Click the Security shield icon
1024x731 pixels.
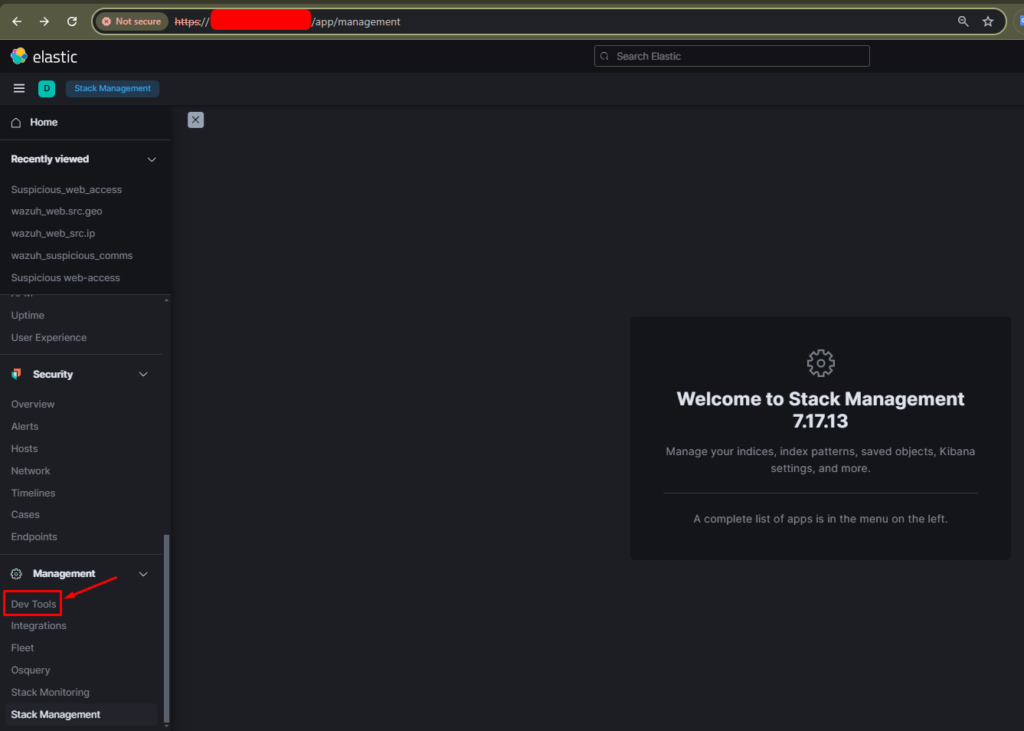pos(16,374)
